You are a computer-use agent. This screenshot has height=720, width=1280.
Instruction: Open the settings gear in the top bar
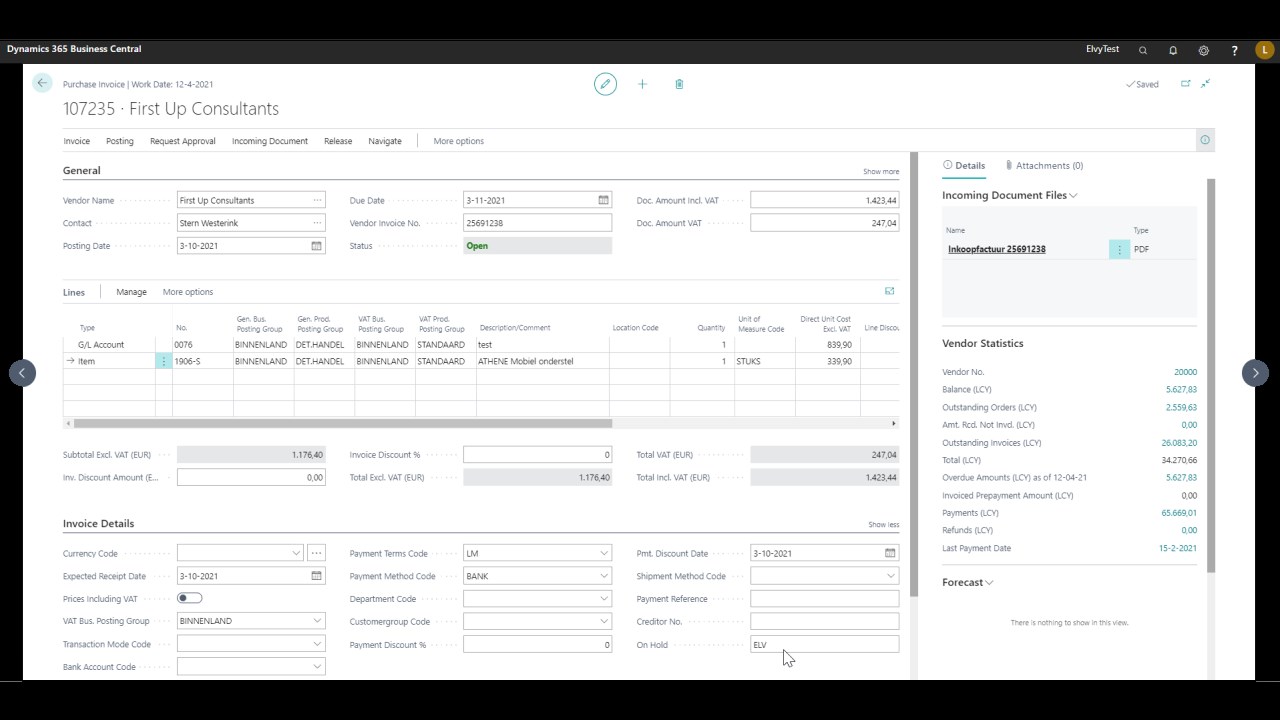(1204, 50)
